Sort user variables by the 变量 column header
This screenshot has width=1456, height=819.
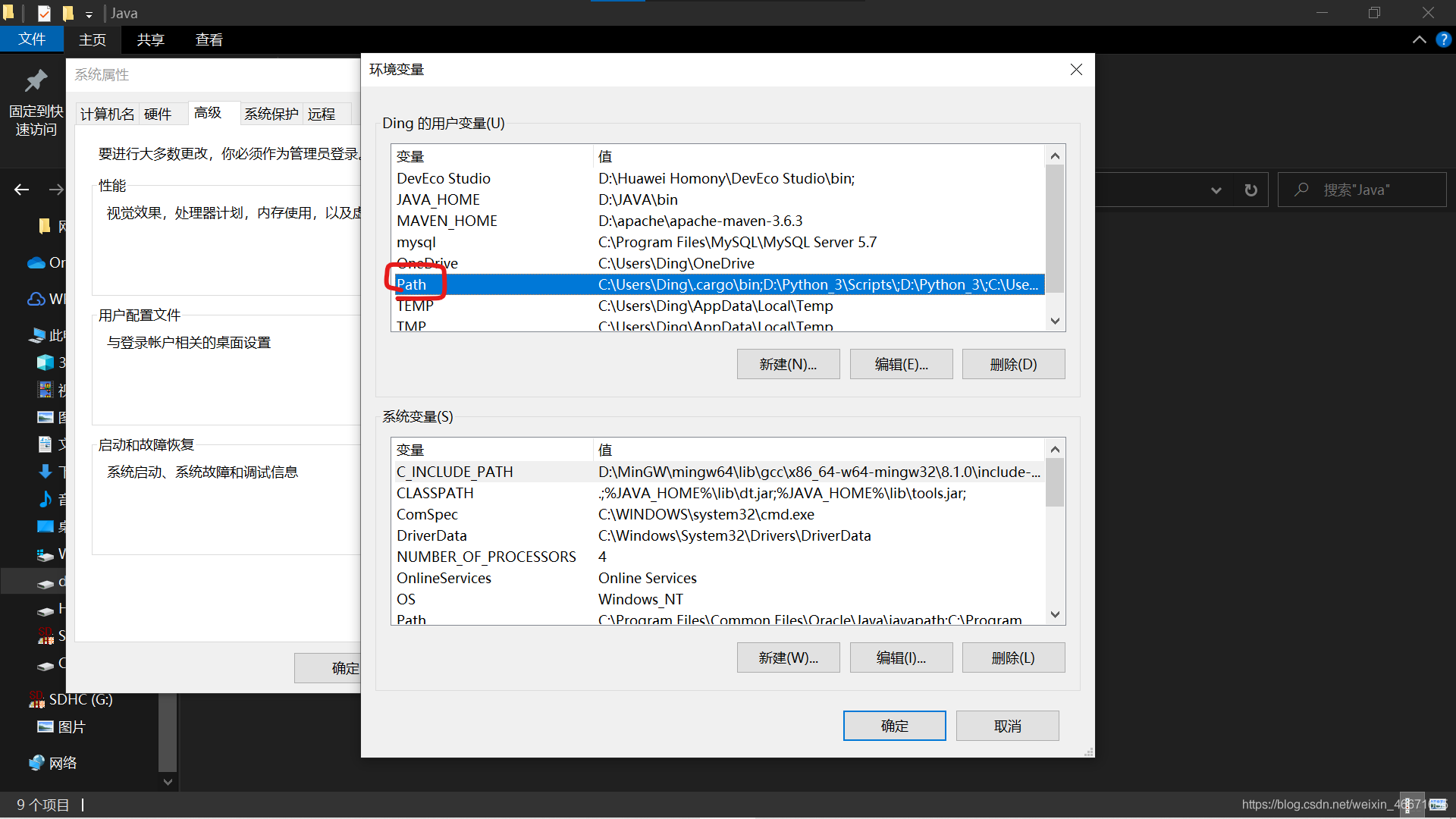coord(492,156)
